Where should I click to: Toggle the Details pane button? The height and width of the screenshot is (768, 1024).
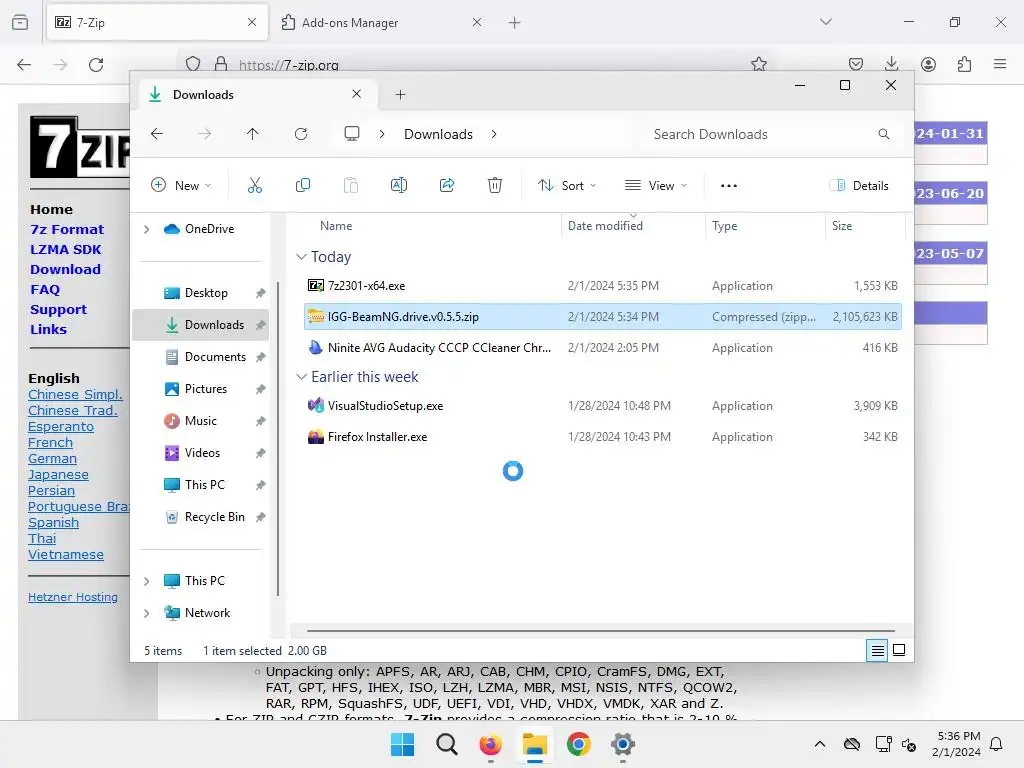(x=859, y=185)
